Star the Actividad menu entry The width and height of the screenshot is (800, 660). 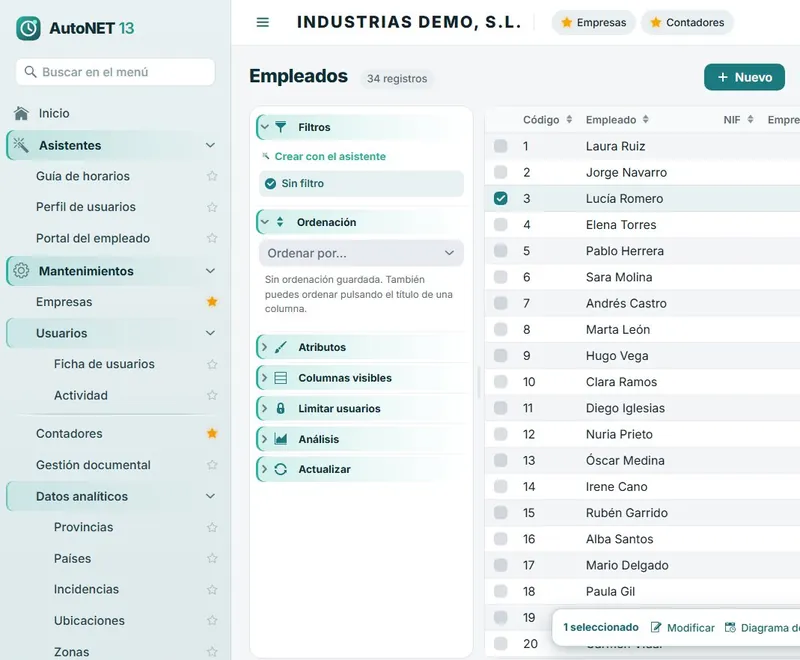pos(212,395)
